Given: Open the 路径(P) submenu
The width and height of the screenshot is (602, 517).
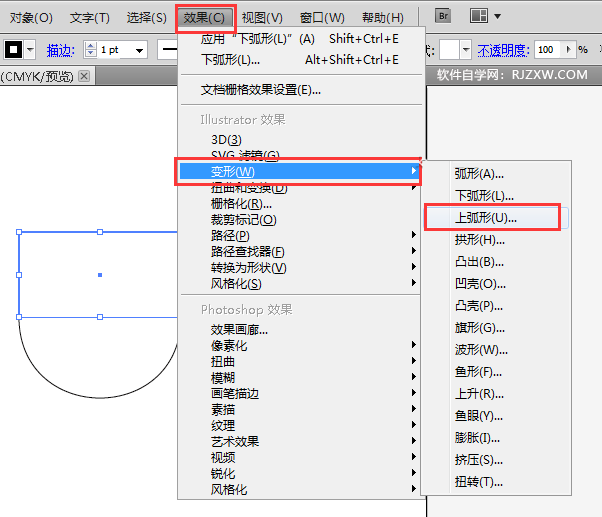Looking at the screenshot, I should tap(300, 236).
